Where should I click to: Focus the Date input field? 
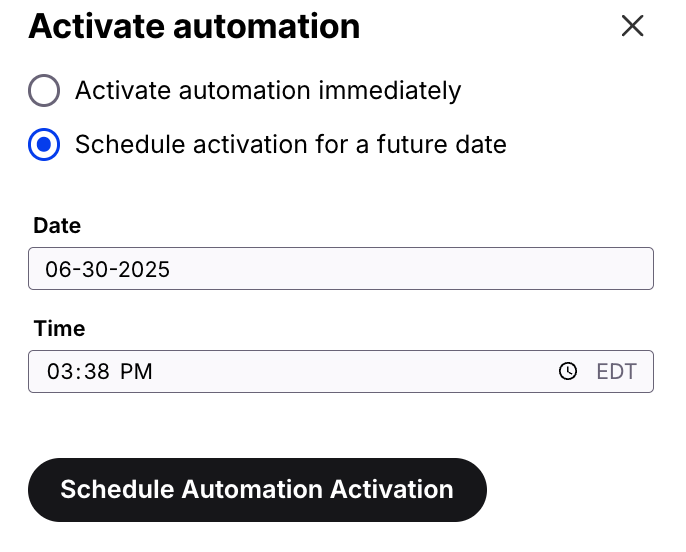(x=340, y=269)
